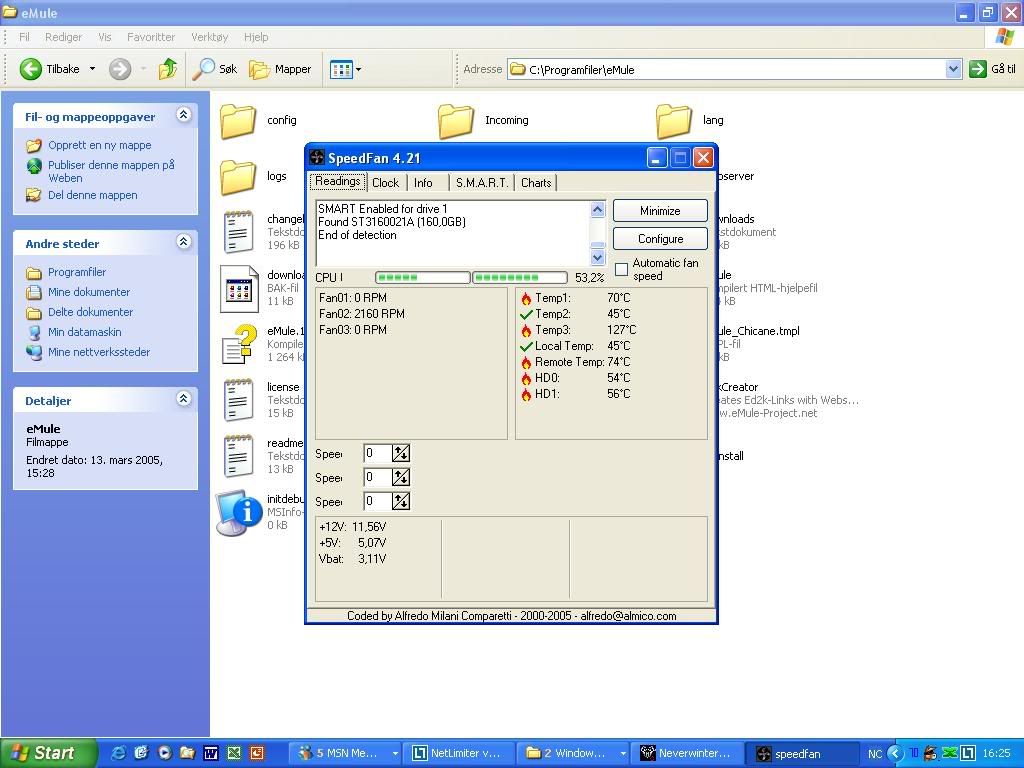Click the flame icon next to HD0
The height and width of the screenshot is (768, 1024).
[x=526, y=378]
